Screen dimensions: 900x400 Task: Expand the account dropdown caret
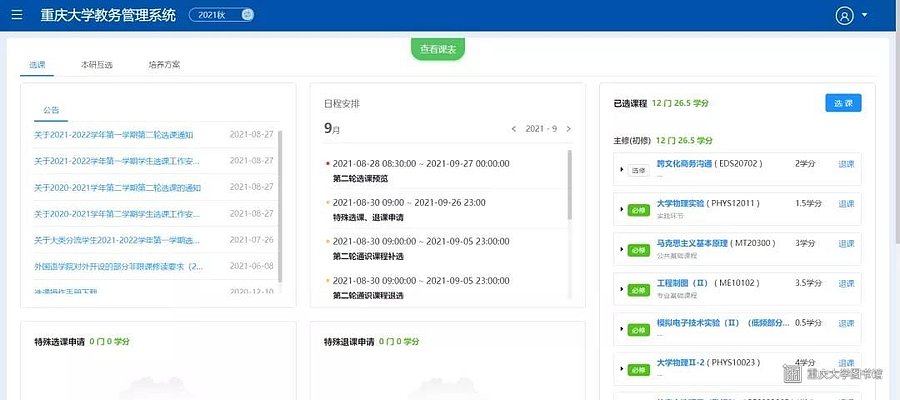865,15
